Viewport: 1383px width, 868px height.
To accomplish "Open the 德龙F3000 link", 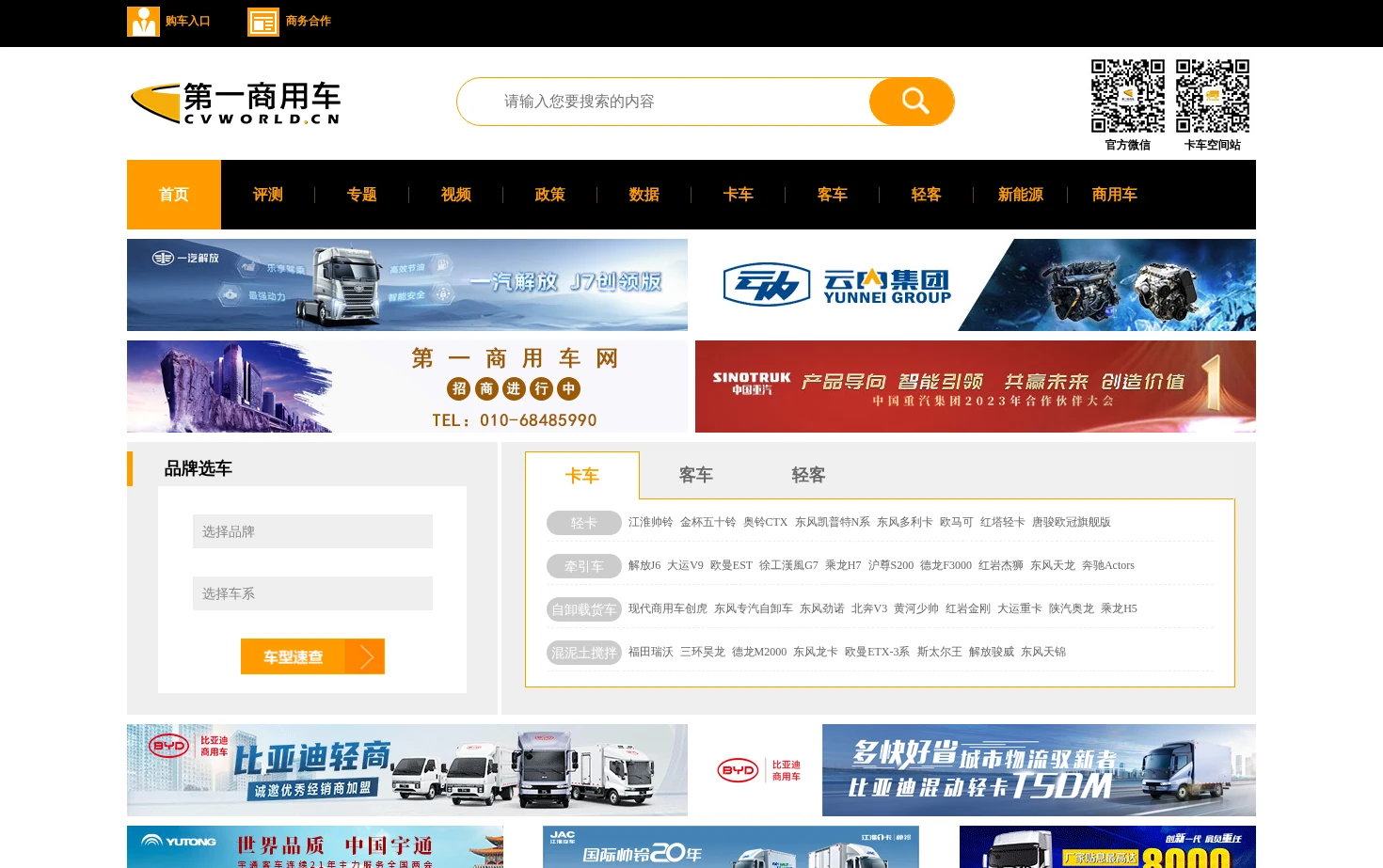I will click(x=946, y=565).
